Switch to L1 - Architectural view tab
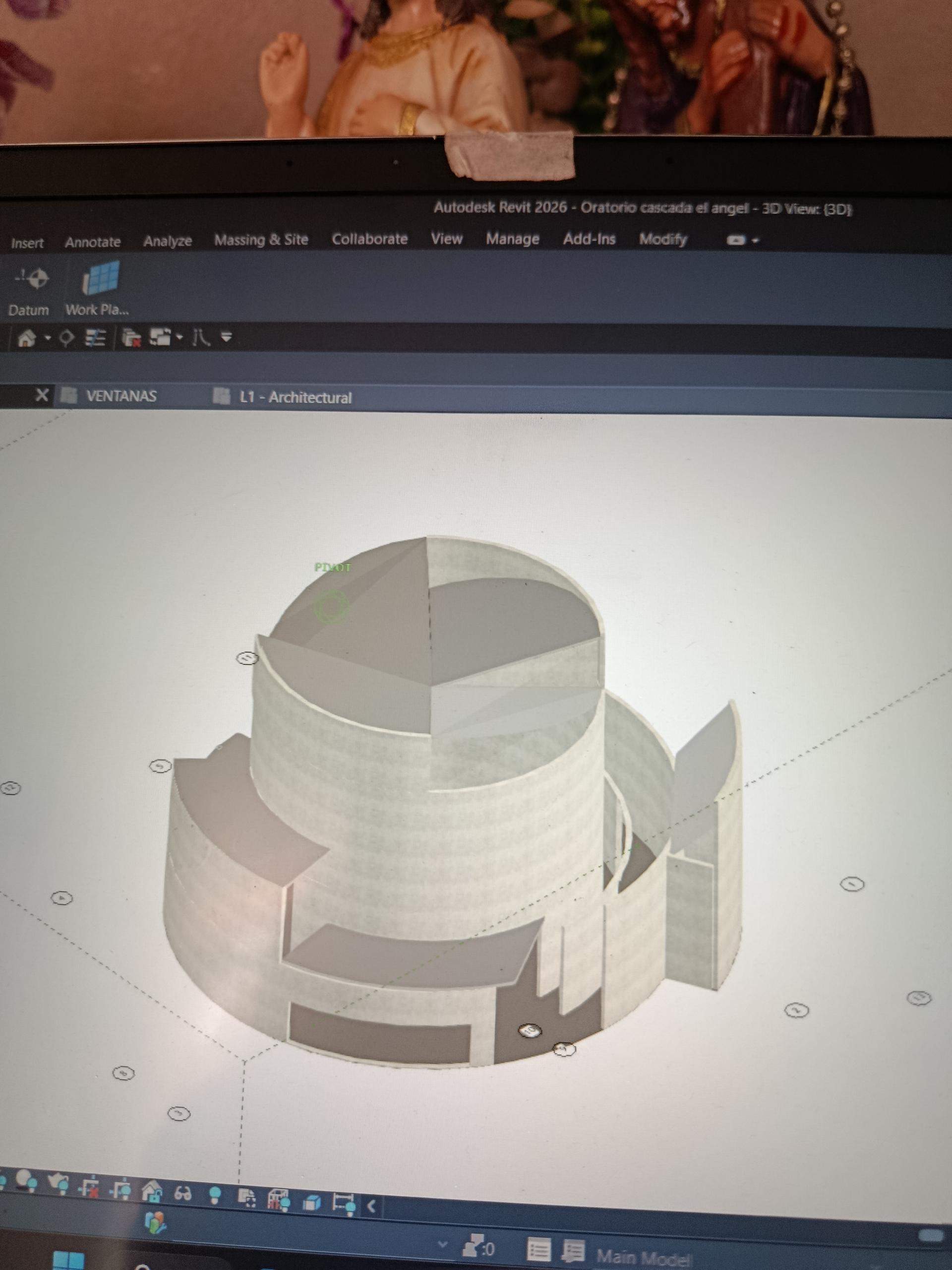 point(295,397)
